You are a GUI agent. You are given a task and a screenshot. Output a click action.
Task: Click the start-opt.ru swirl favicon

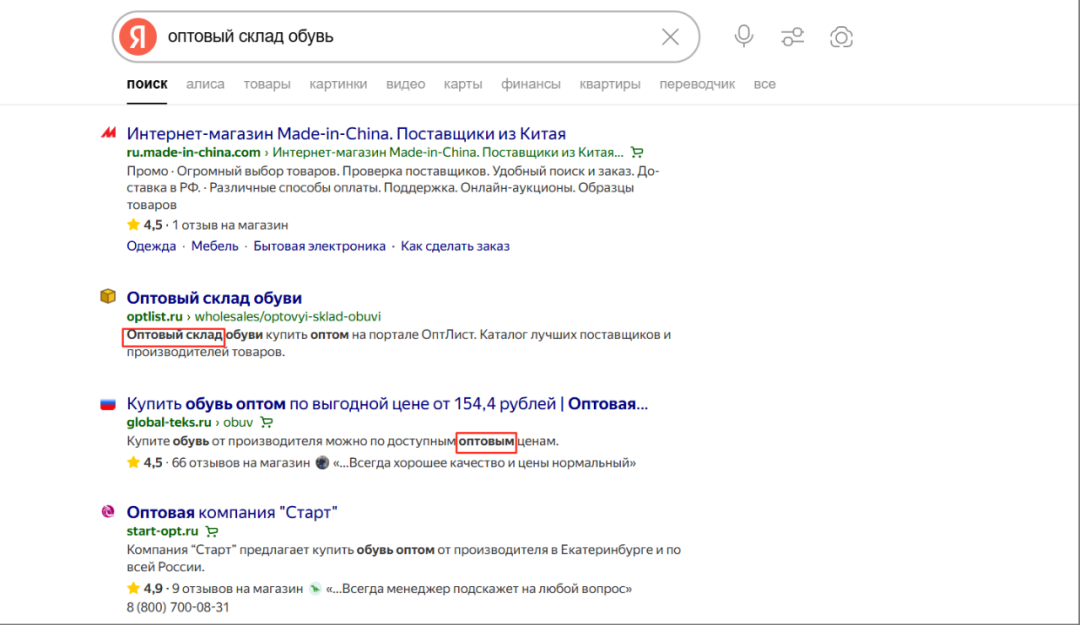click(108, 511)
